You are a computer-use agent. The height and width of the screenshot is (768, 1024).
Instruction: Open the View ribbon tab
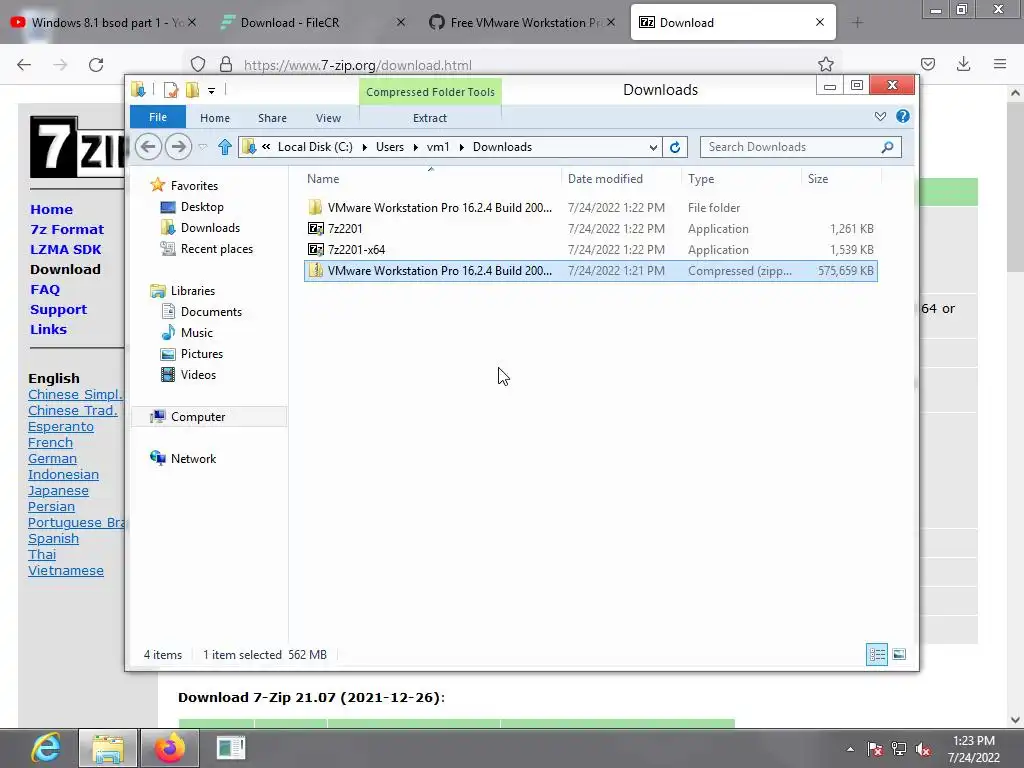[328, 118]
